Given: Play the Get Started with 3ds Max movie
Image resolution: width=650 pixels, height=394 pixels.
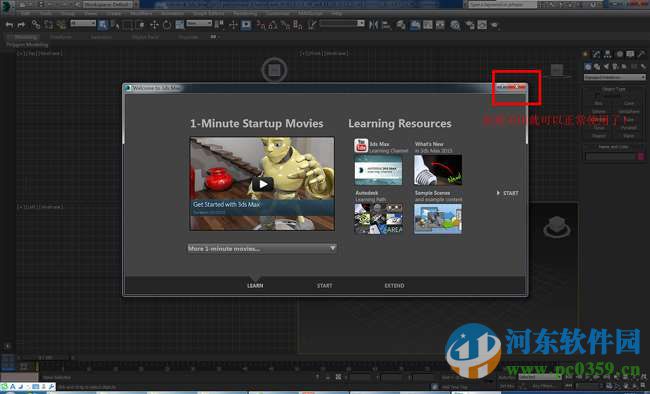Looking at the screenshot, I should 262,184.
